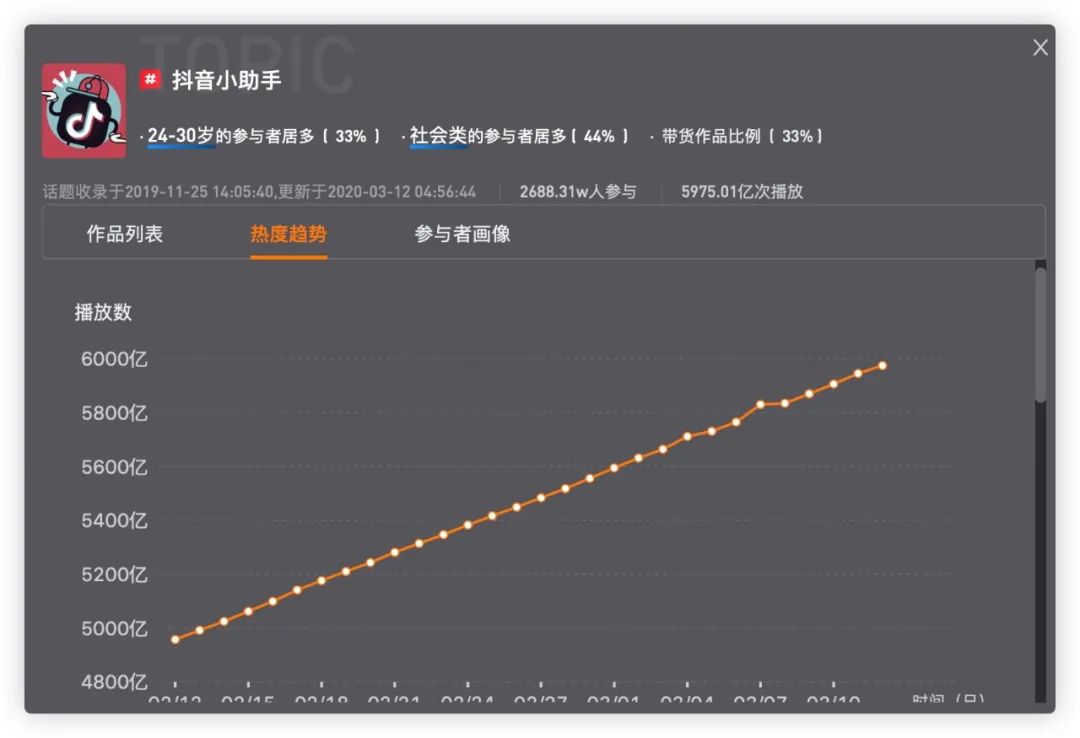1080x738 pixels.
Task: Open the 作品列表 tab
Action: pyautogui.click(x=125, y=234)
